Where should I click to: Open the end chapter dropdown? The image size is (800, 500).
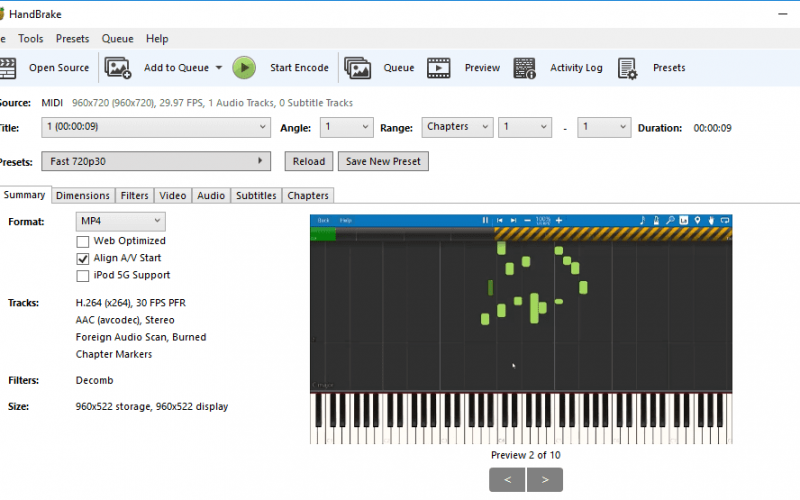(604, 127)
